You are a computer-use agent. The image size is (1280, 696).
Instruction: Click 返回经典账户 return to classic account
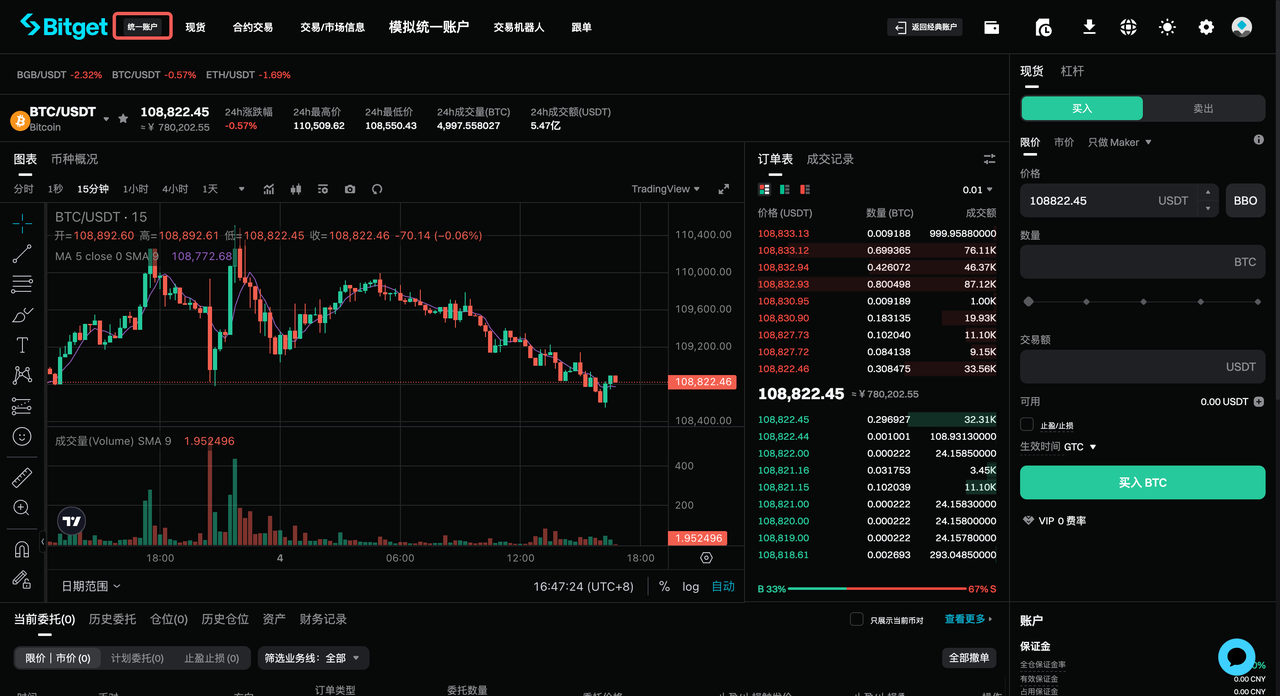point(925,27)
